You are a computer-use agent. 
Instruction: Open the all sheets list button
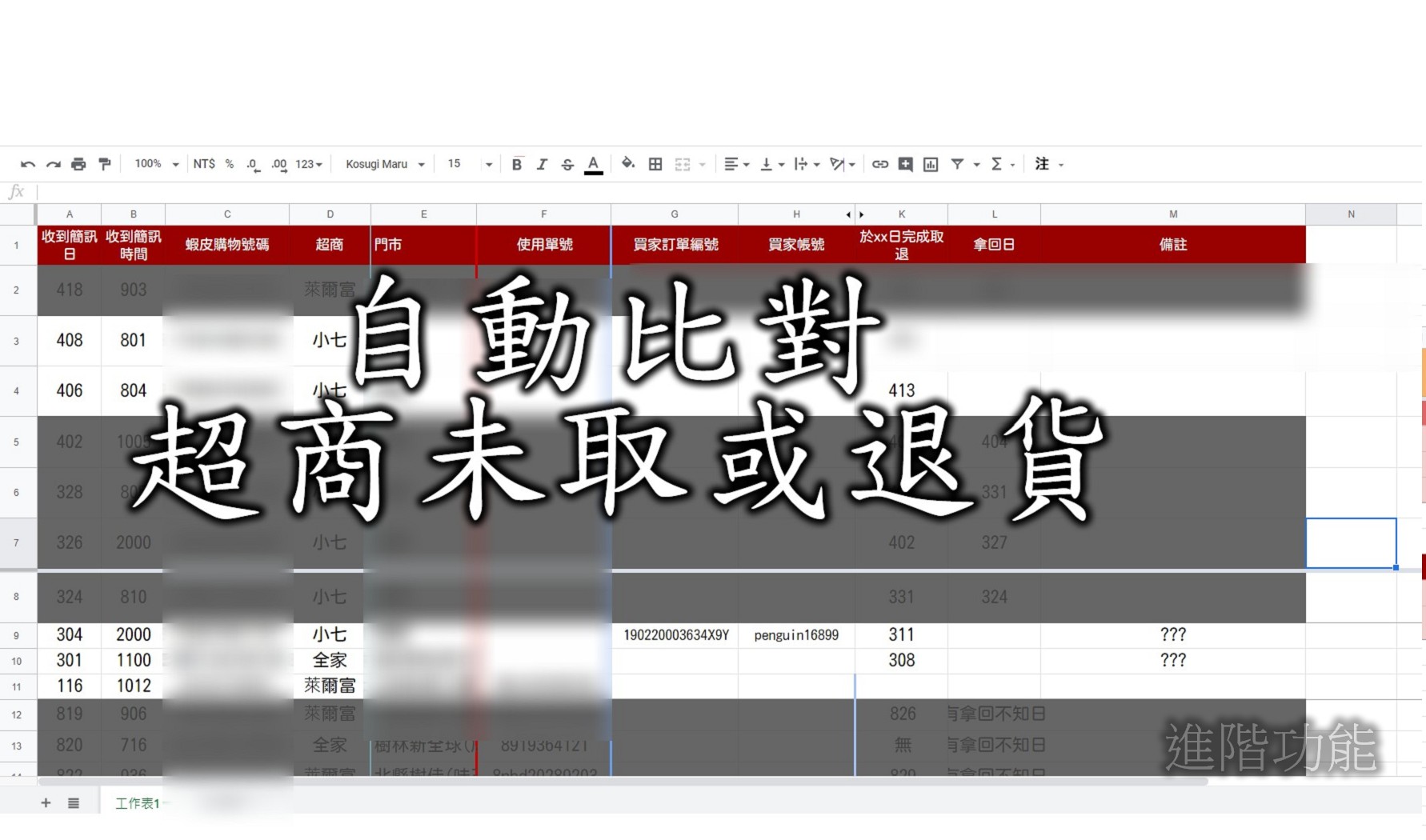point(74,802)
